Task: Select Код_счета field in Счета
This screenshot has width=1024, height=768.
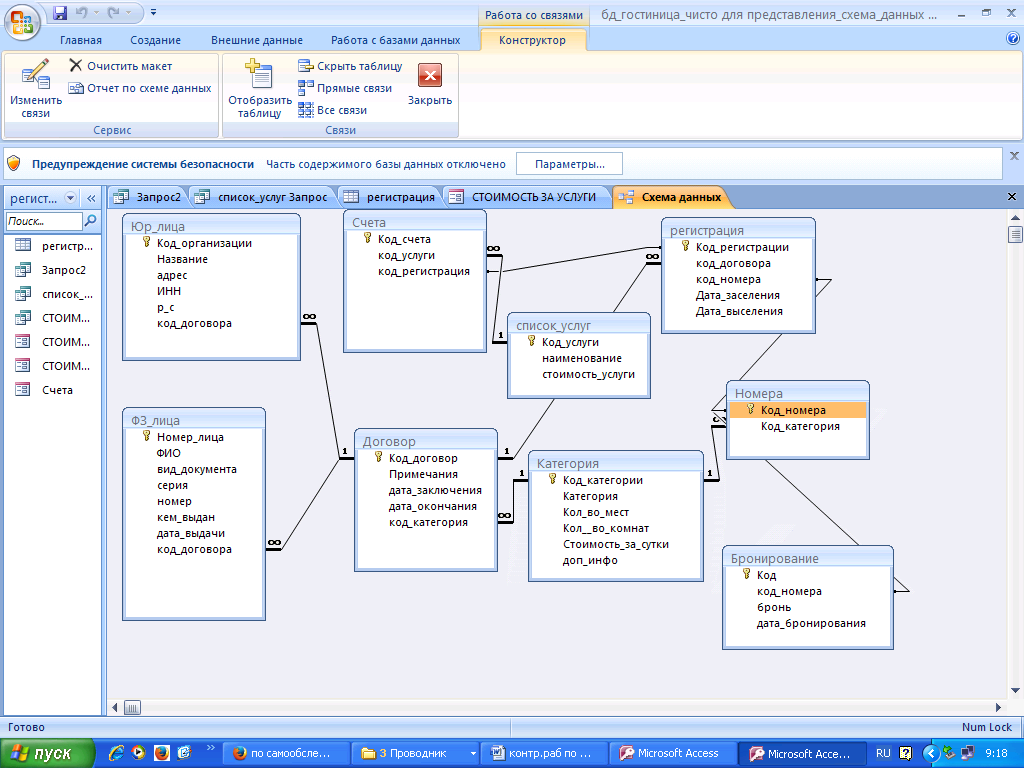Action: [x=404, y=239]
